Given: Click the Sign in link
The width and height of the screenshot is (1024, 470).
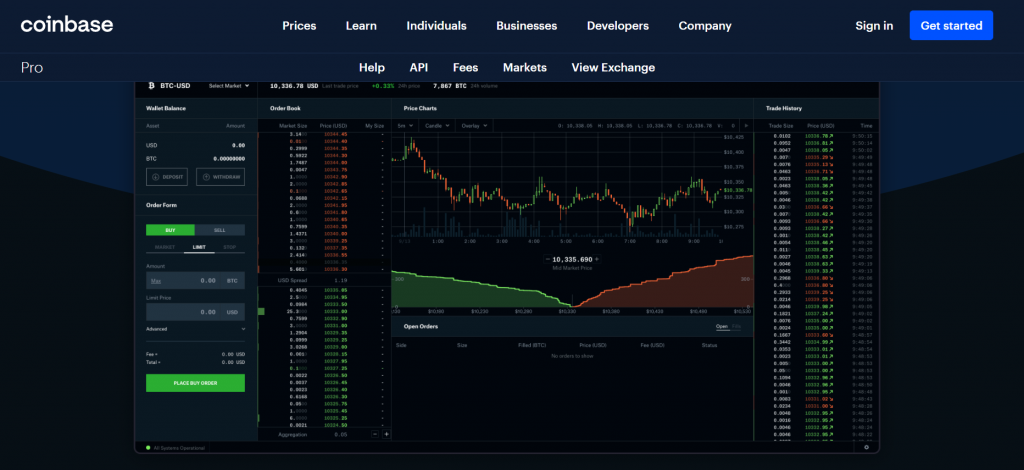Looking at the screenshot, I should coord(874,26).
